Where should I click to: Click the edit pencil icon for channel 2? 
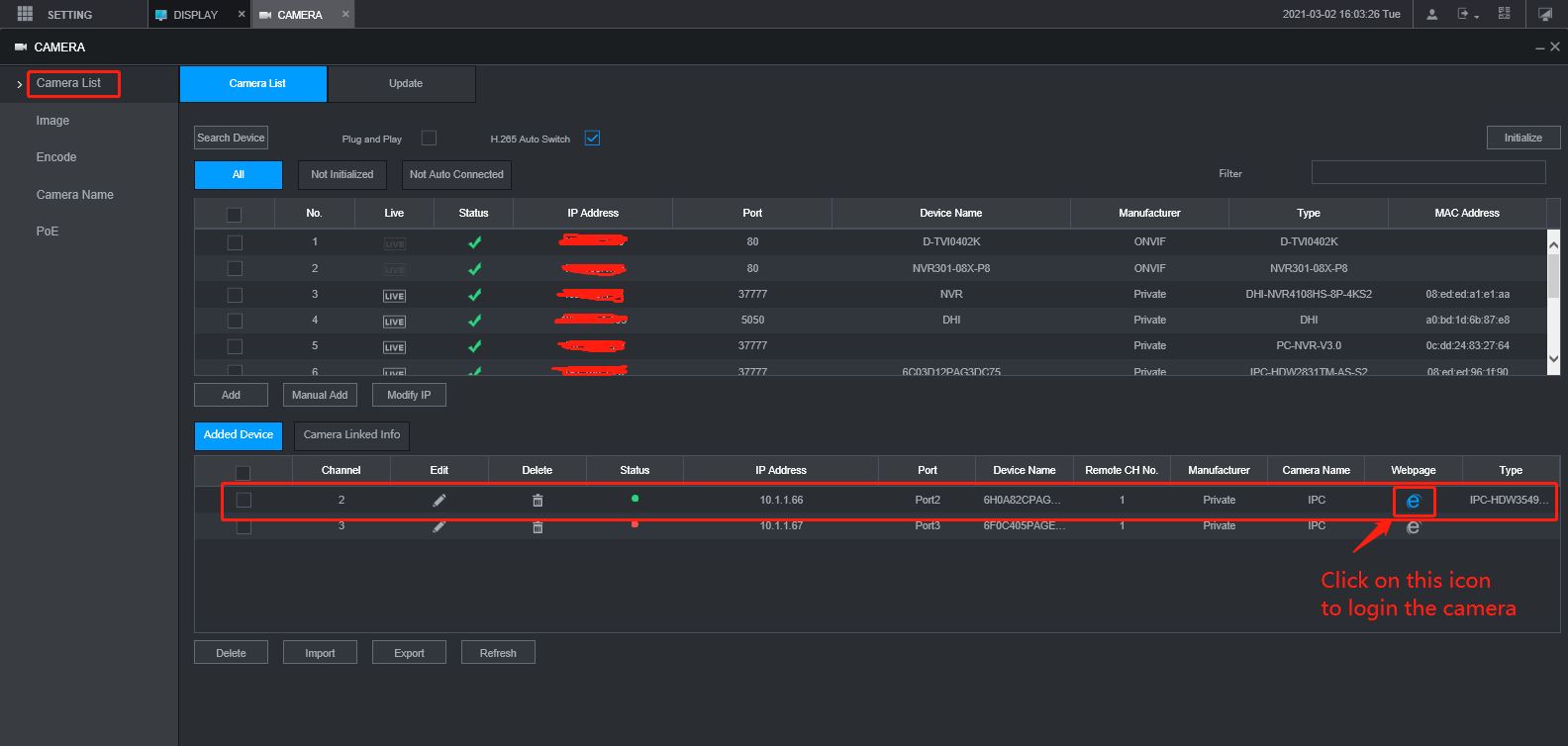tap(440, 501)
